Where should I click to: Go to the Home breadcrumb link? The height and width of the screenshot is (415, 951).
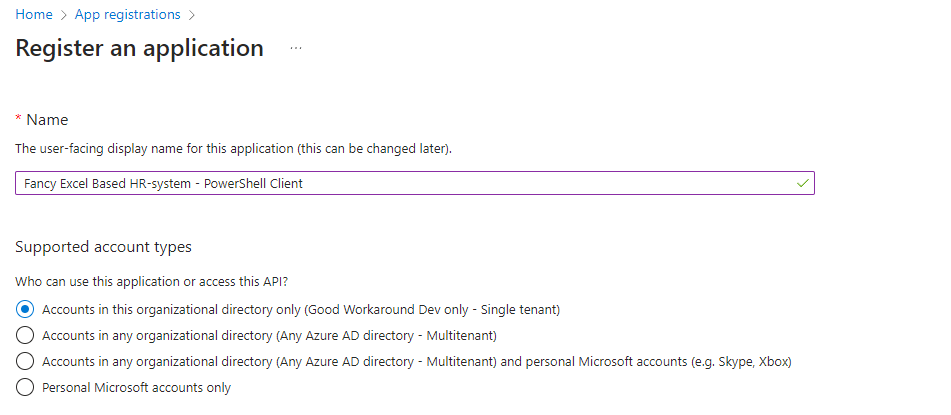click(x=33, y=15)
